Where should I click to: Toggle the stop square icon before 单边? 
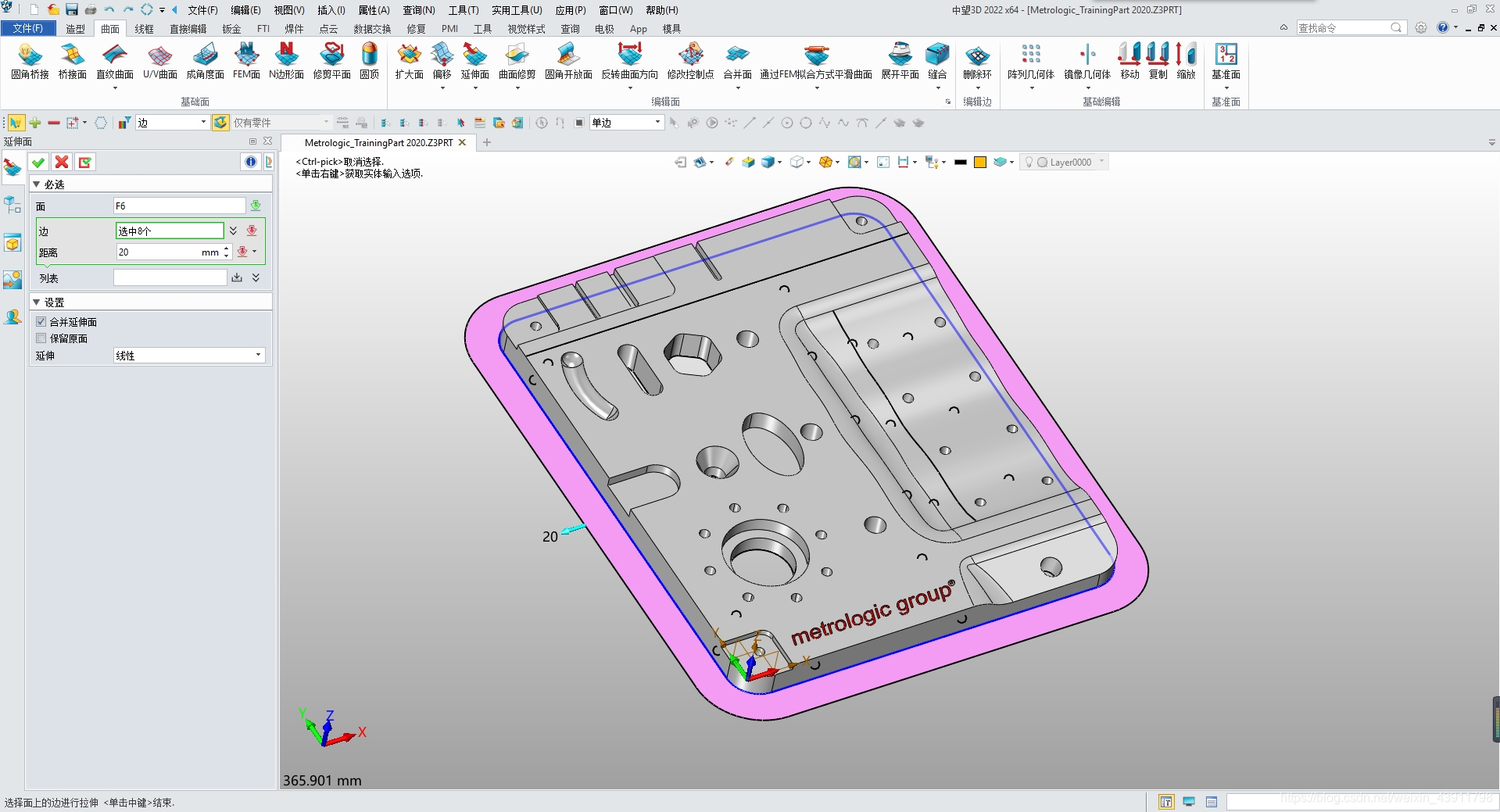click(579, 123)
